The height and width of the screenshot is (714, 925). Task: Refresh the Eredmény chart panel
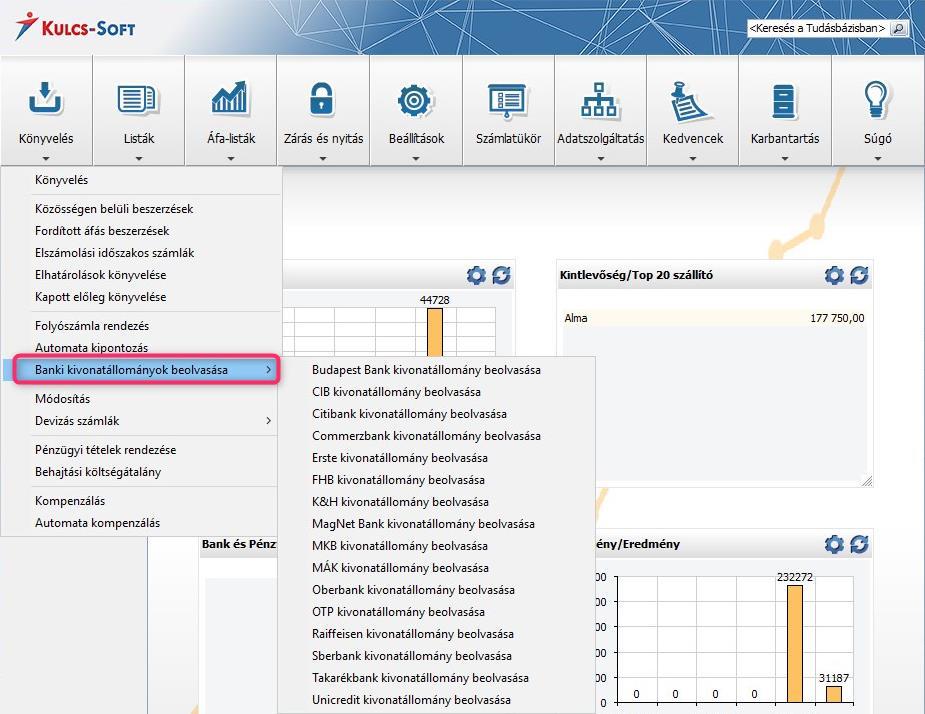[x=859, y=544]
